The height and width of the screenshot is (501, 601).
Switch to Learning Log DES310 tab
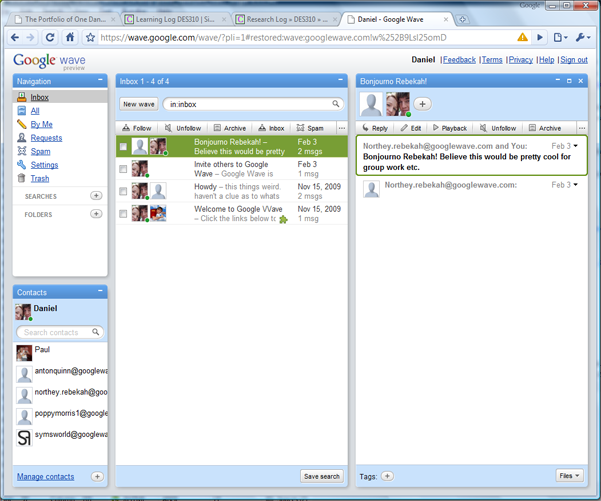[x=175, y=19]
